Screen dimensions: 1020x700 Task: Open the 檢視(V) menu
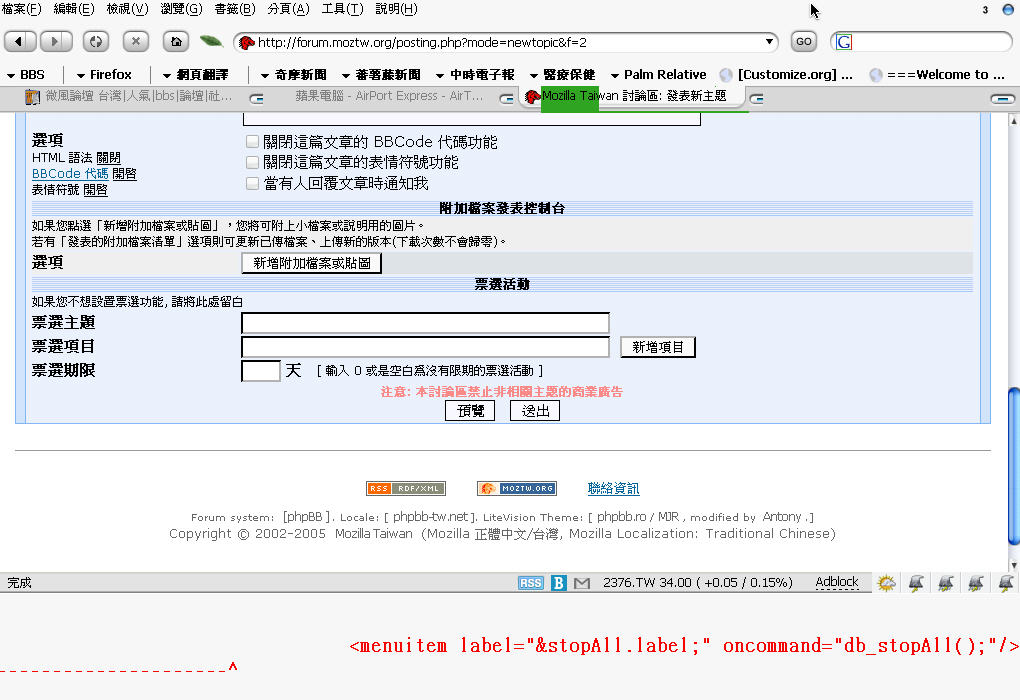(128, 9)
